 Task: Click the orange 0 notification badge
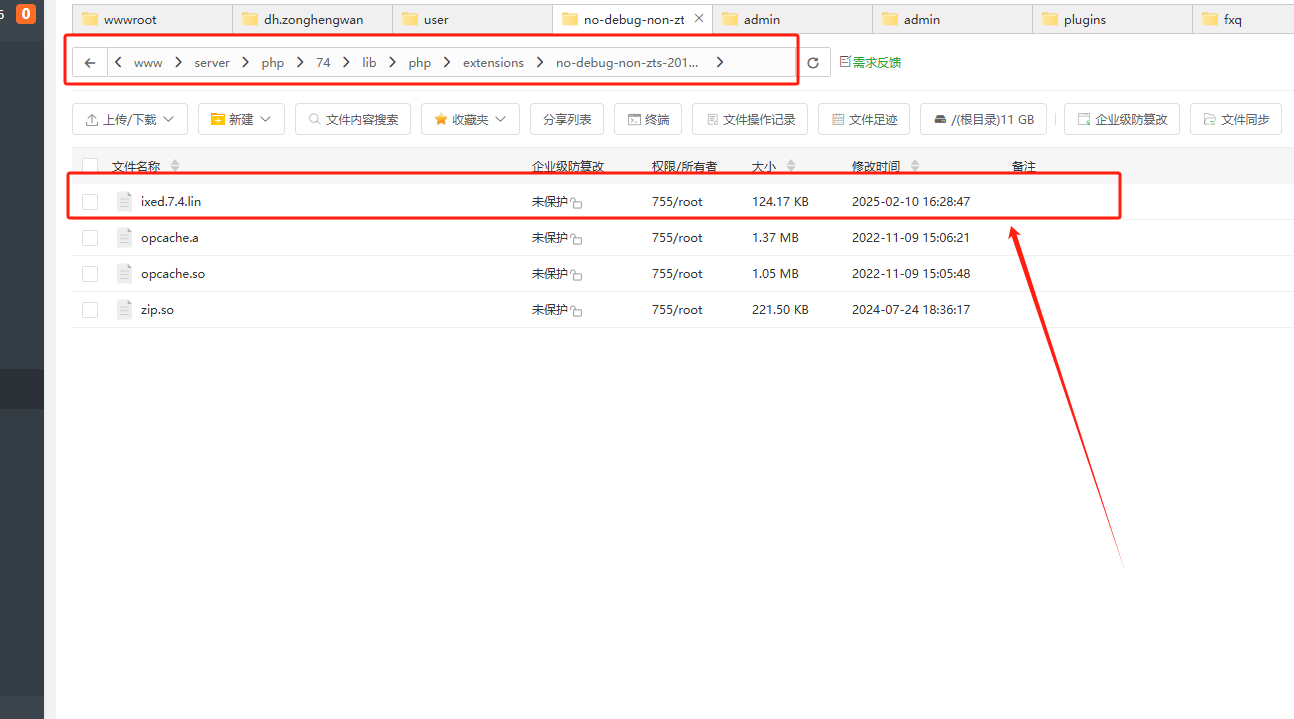(26, 14)
